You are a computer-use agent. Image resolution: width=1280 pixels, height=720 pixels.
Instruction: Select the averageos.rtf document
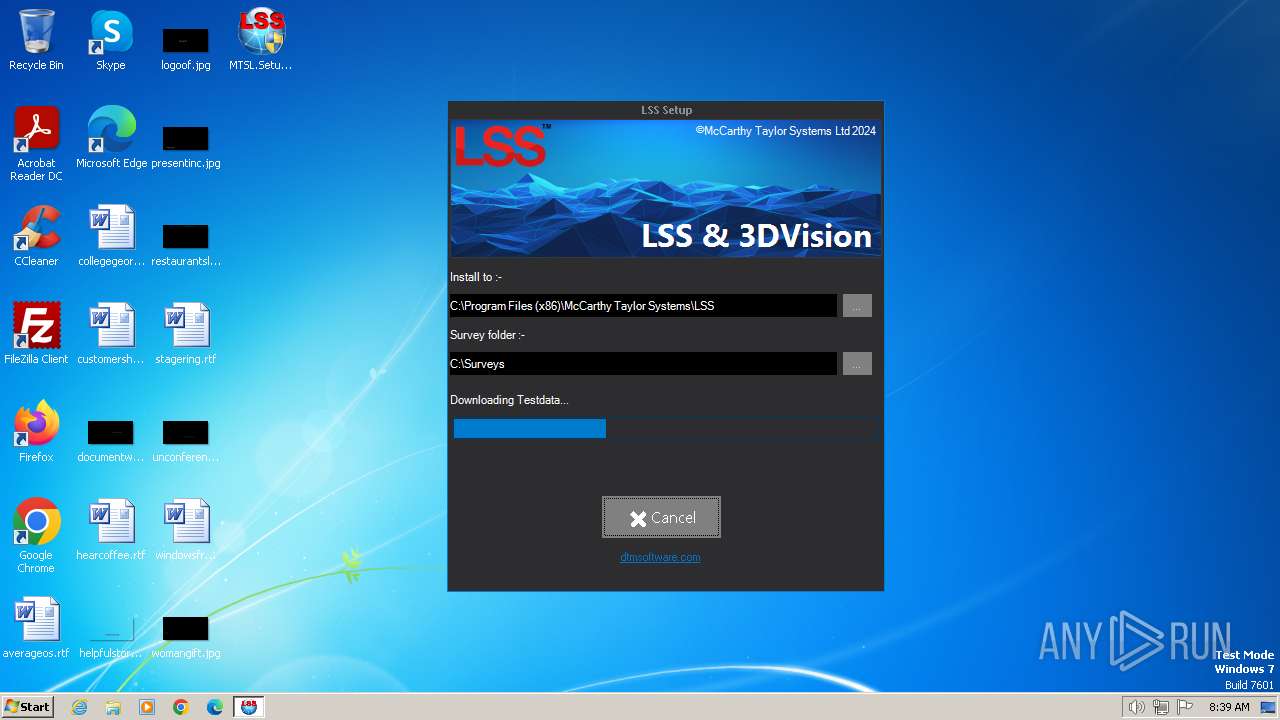click(36, 628)
